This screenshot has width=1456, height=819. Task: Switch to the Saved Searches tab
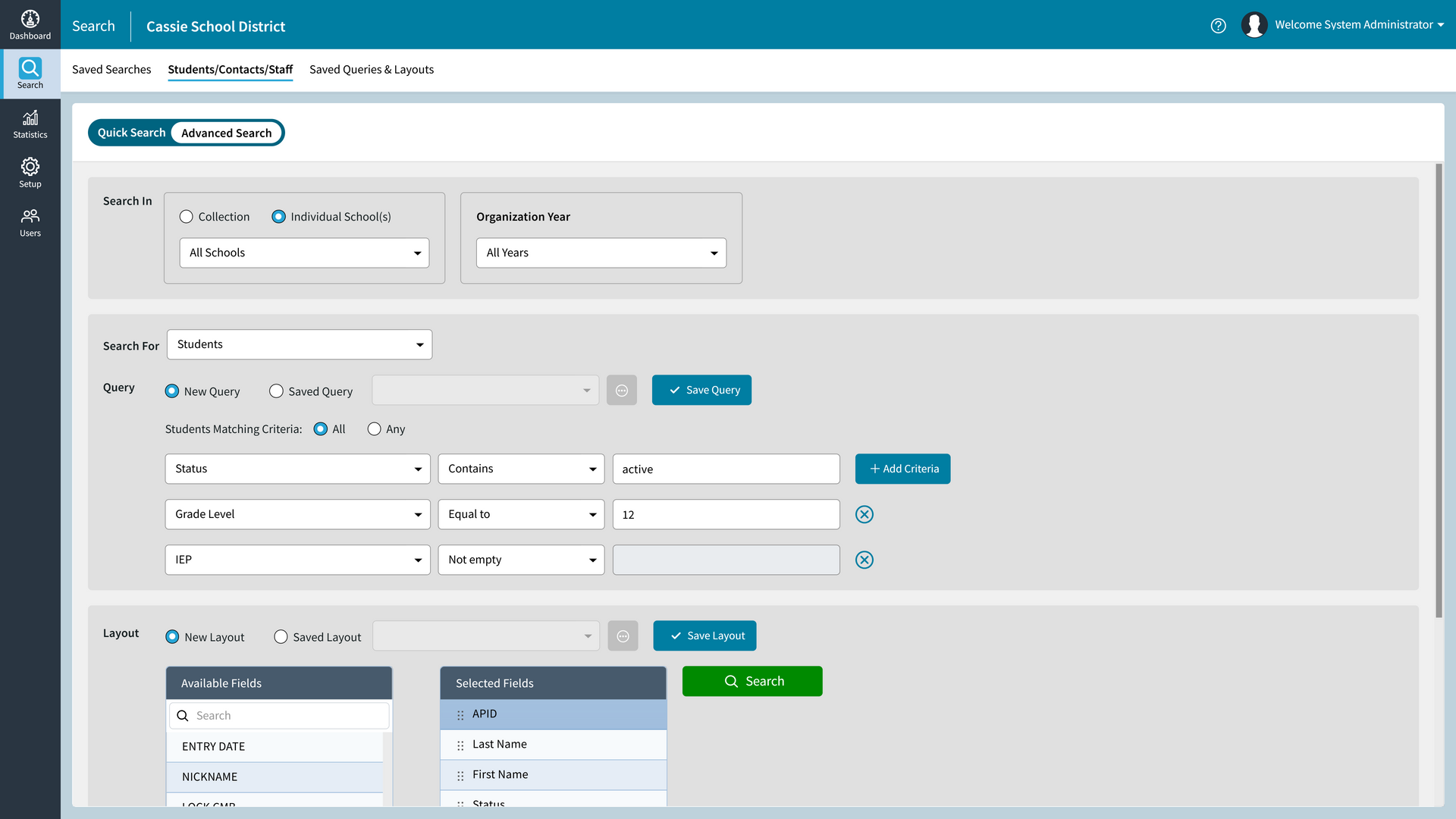[x=111, y=69]
